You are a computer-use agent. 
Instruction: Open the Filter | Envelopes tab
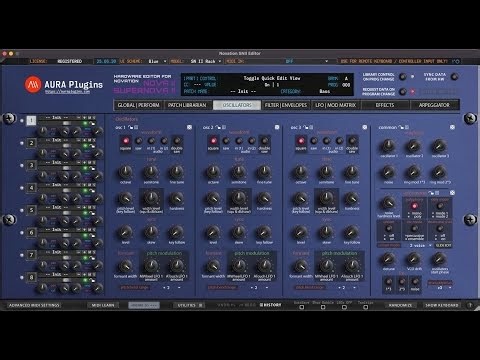(286, 105)
